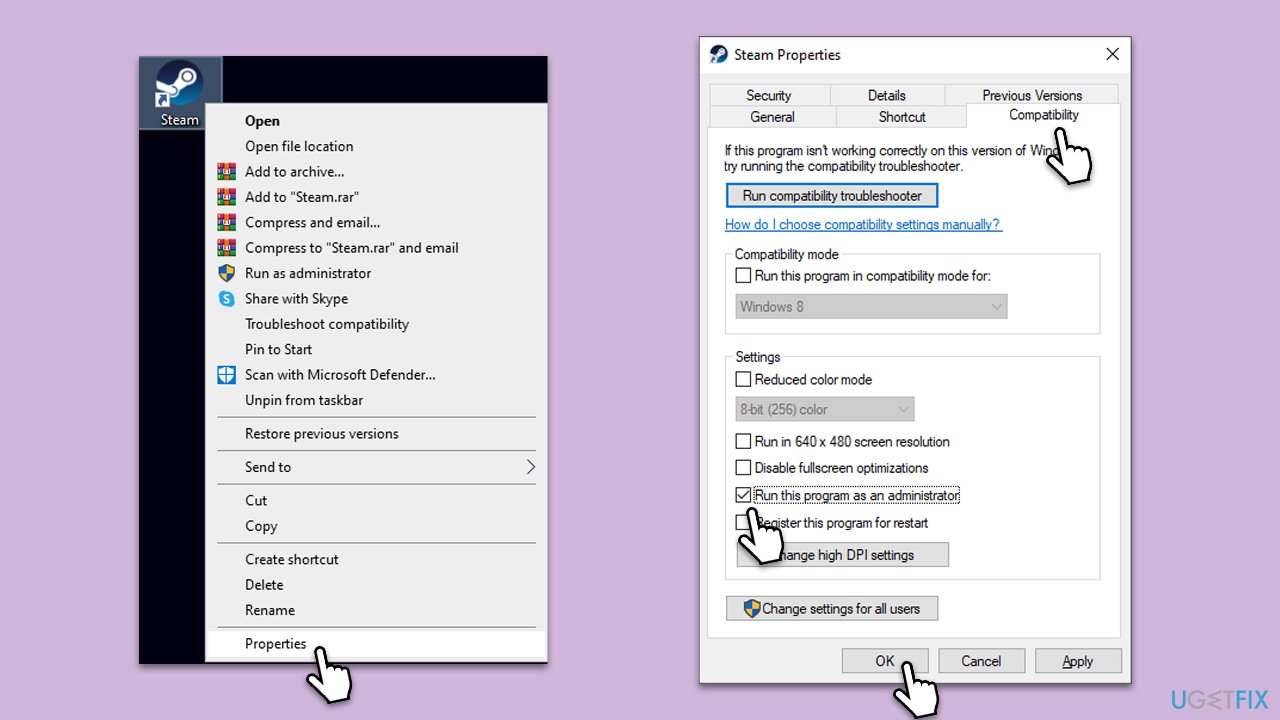Enable Run this program in compatibility mode

click(x=743, y=275)
